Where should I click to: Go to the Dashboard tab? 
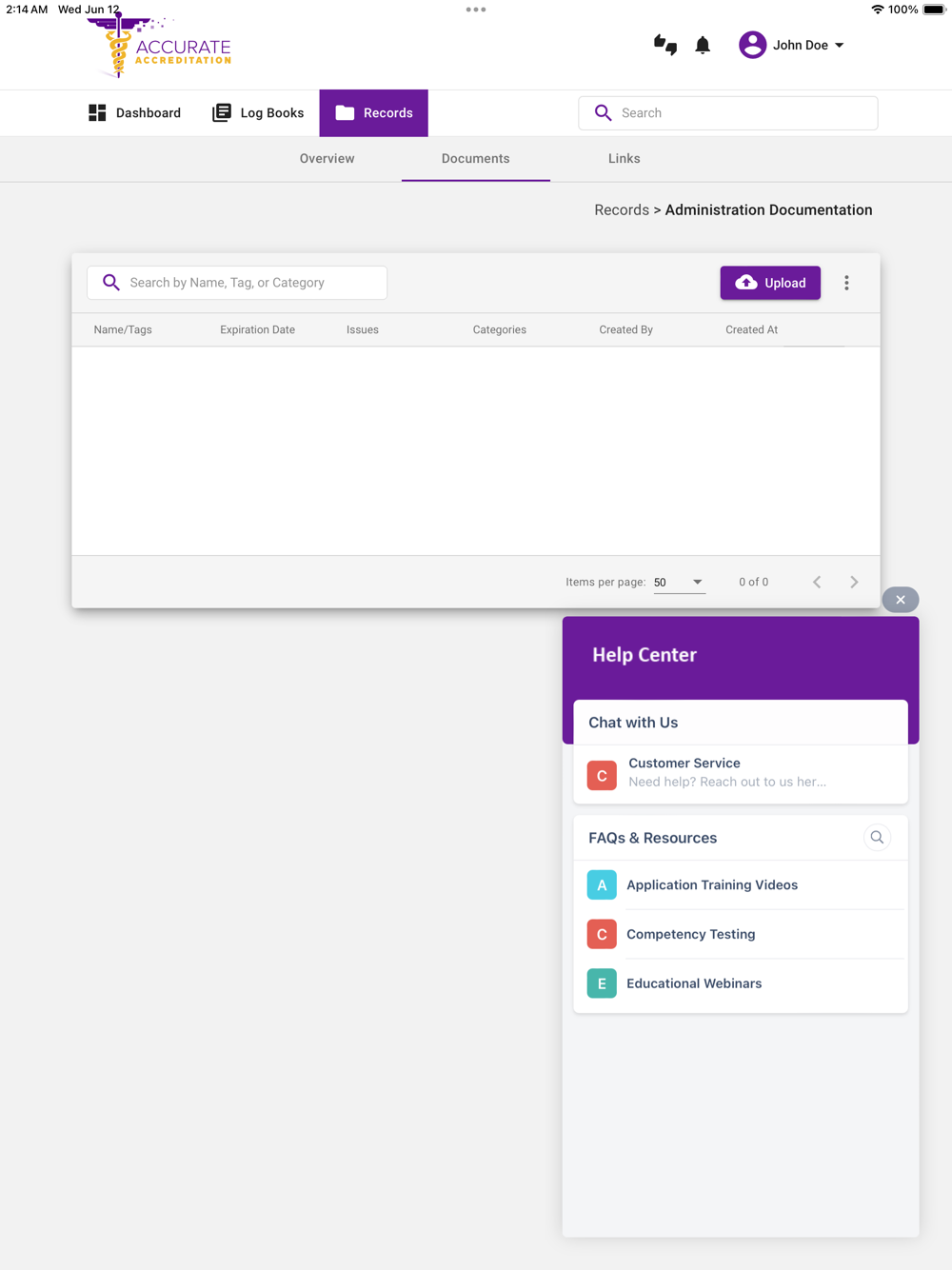(134, 113)
